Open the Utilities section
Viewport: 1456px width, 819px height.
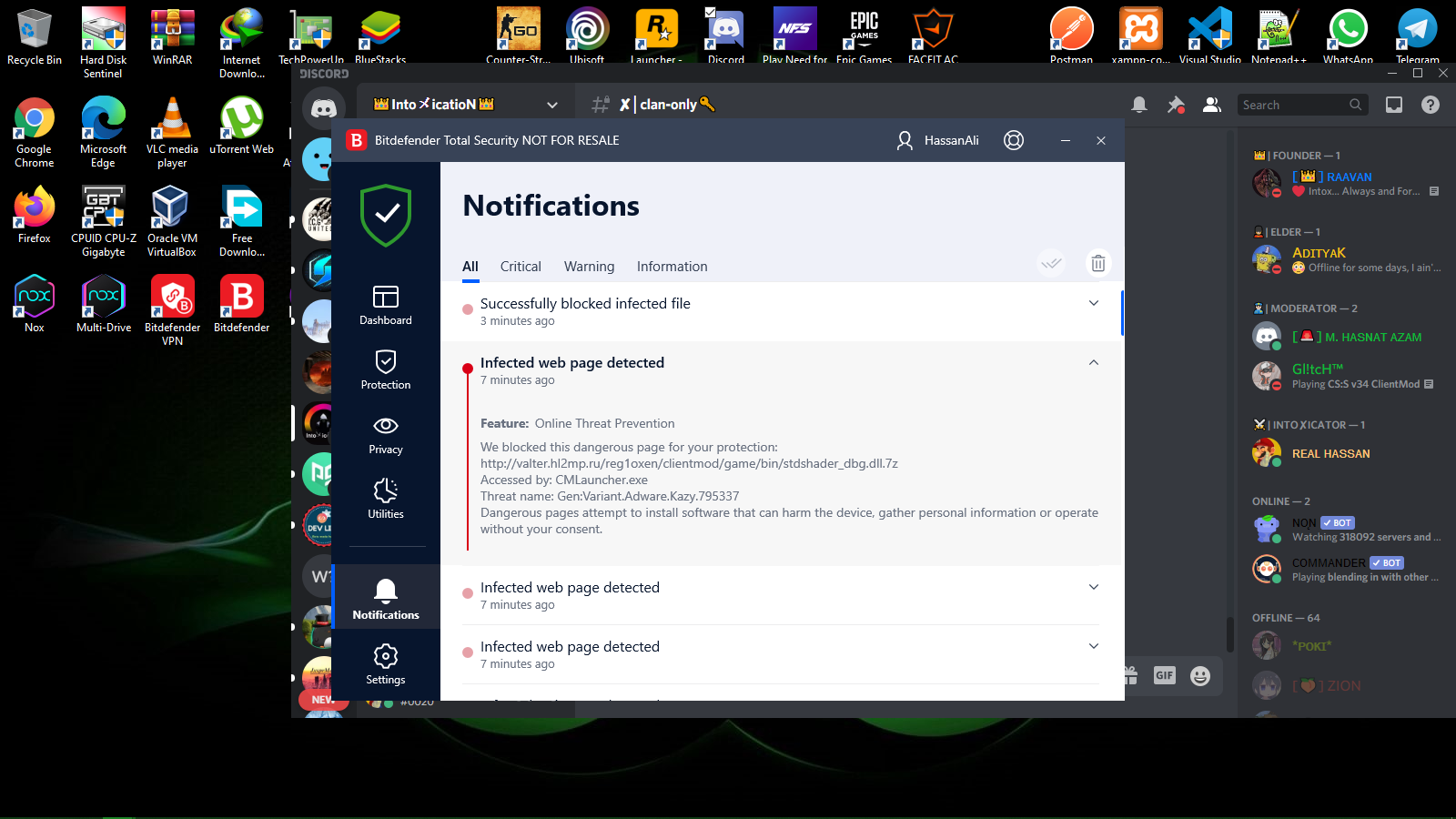coord(386,499)
